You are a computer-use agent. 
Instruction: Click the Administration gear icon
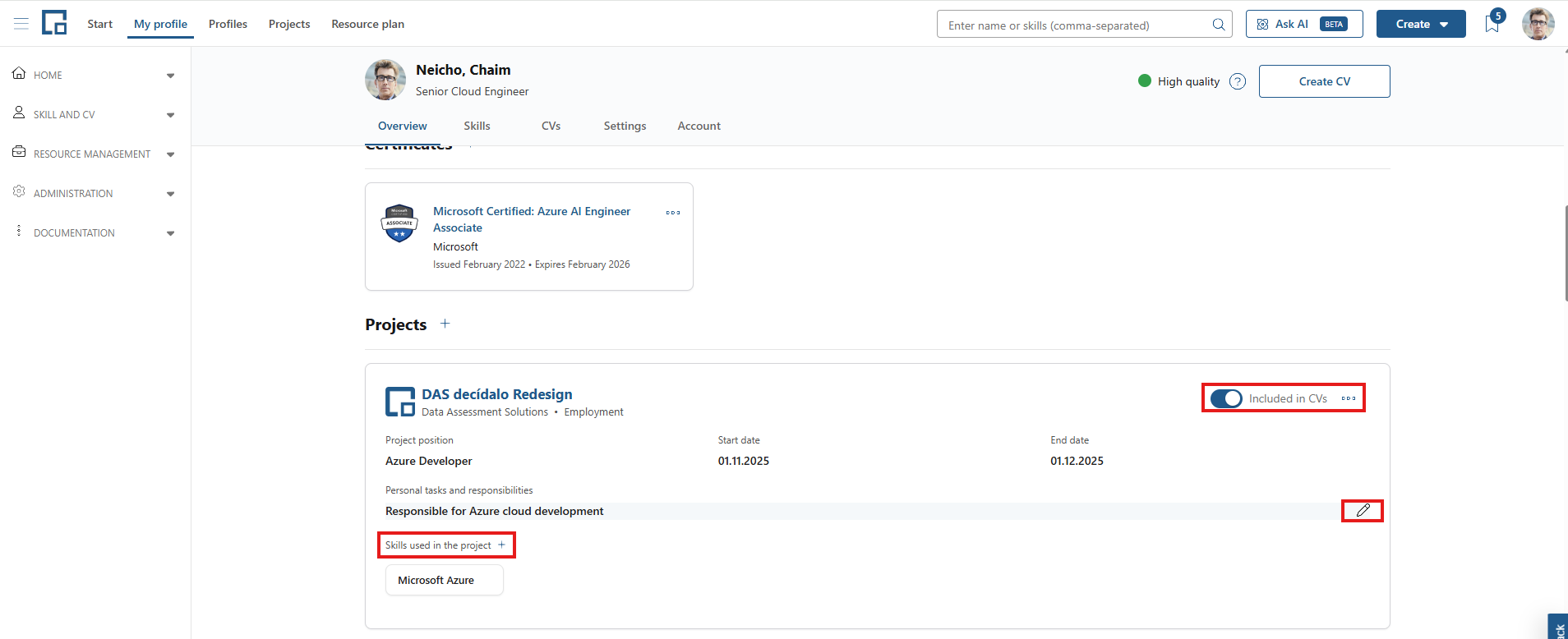click(x=19, y=191)
